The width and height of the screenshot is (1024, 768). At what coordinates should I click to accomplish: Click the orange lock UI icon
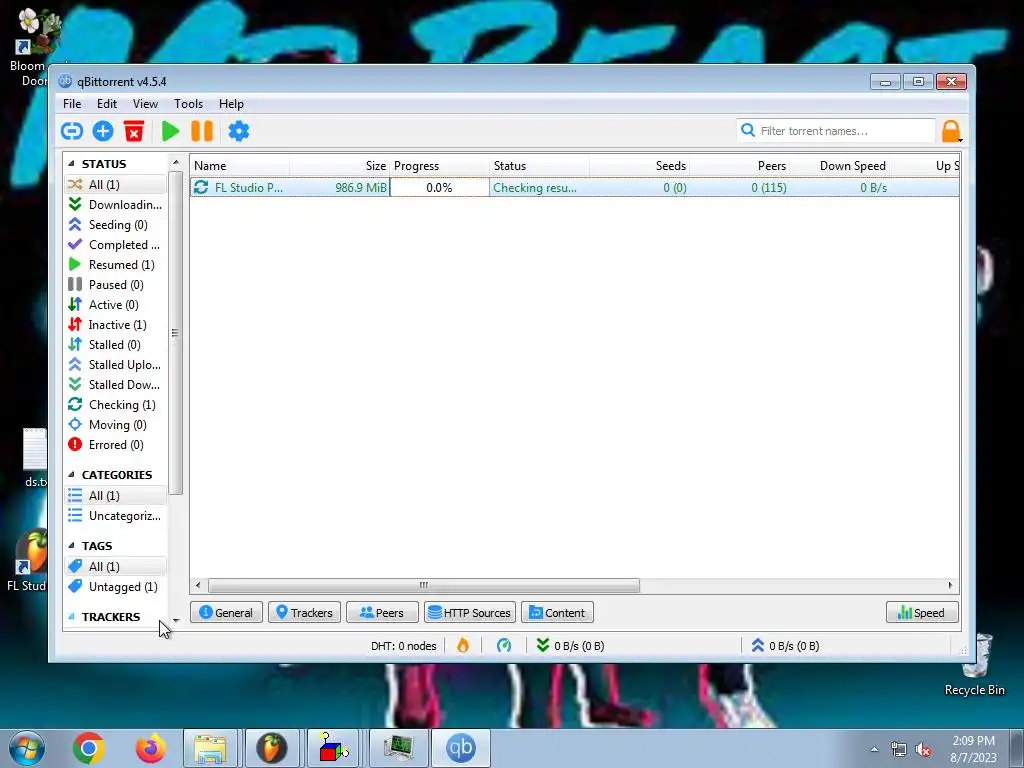point(952,131)
